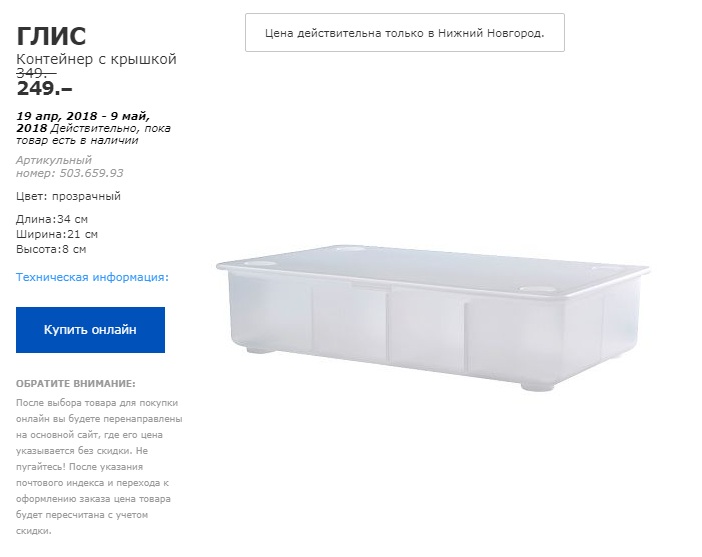Click the redirect notice paragraph below the heading

[x=99, y=466]
